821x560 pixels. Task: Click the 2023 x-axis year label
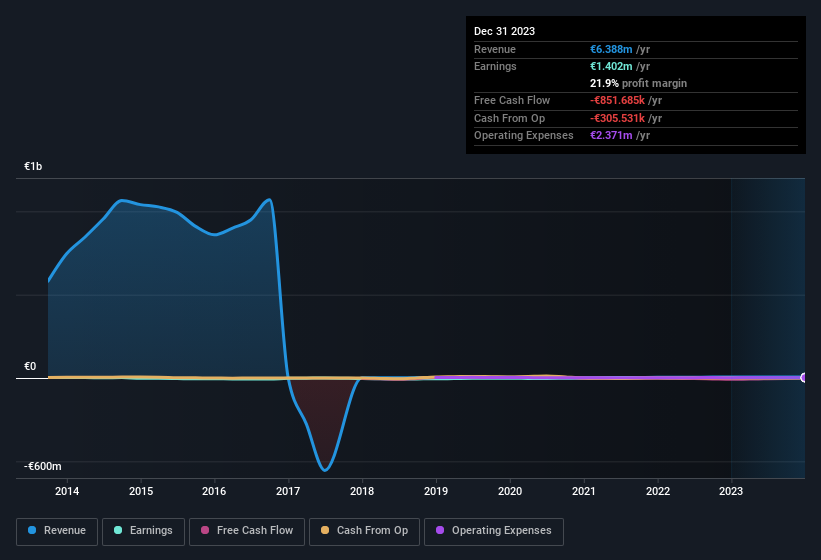[730, 491]
